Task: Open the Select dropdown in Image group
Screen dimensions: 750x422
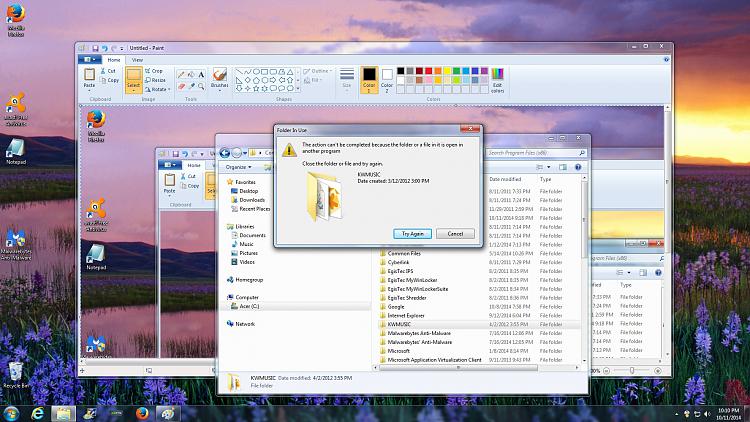Action: [133, 89]
